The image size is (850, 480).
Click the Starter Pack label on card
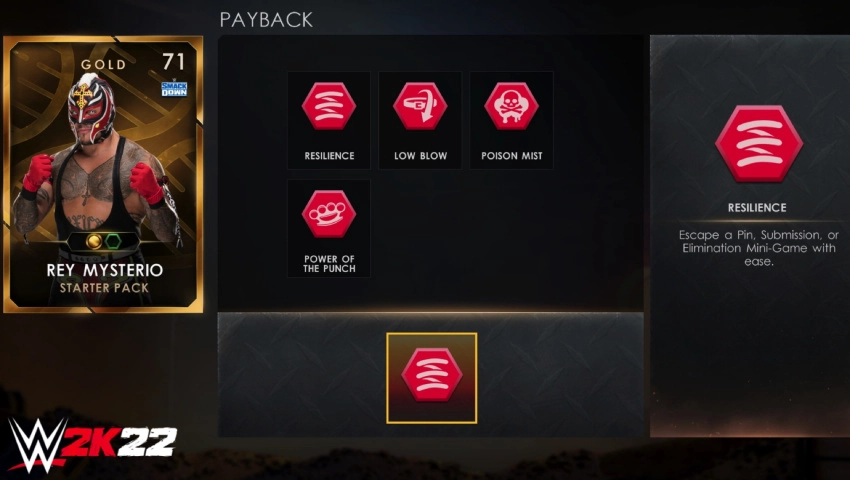pyautogui.click(x=104, y=288)
